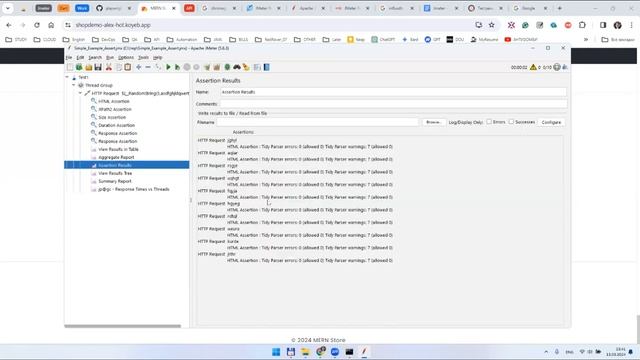Click the Open file toolbar icon
The width and height of the screenshot is (640, 360).
point(89,67)
